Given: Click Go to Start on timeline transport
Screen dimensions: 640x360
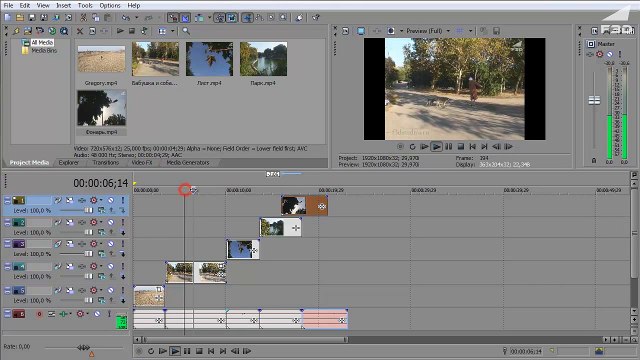Looking at the screenshot, I should click(x=211, y=351).
